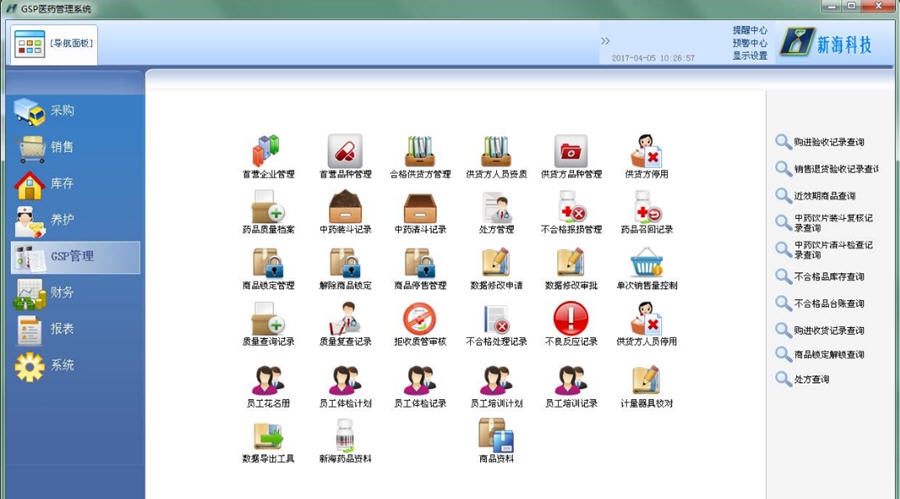Select 采购 in left sidebar
Screen dimensions: 900x499
click(62, 110)
